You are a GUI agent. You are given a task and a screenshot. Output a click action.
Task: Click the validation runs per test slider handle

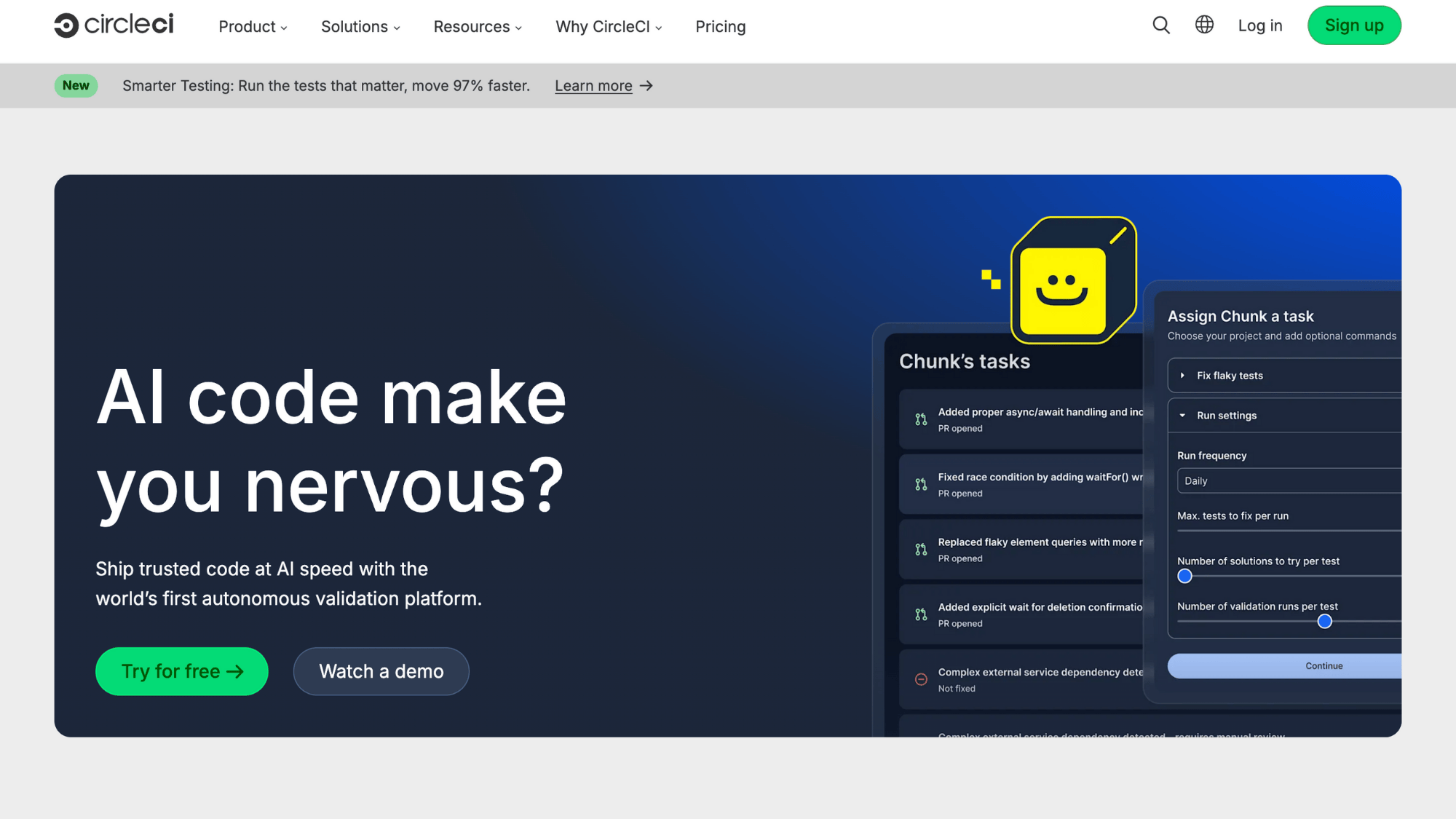[x=1325, y=622]
